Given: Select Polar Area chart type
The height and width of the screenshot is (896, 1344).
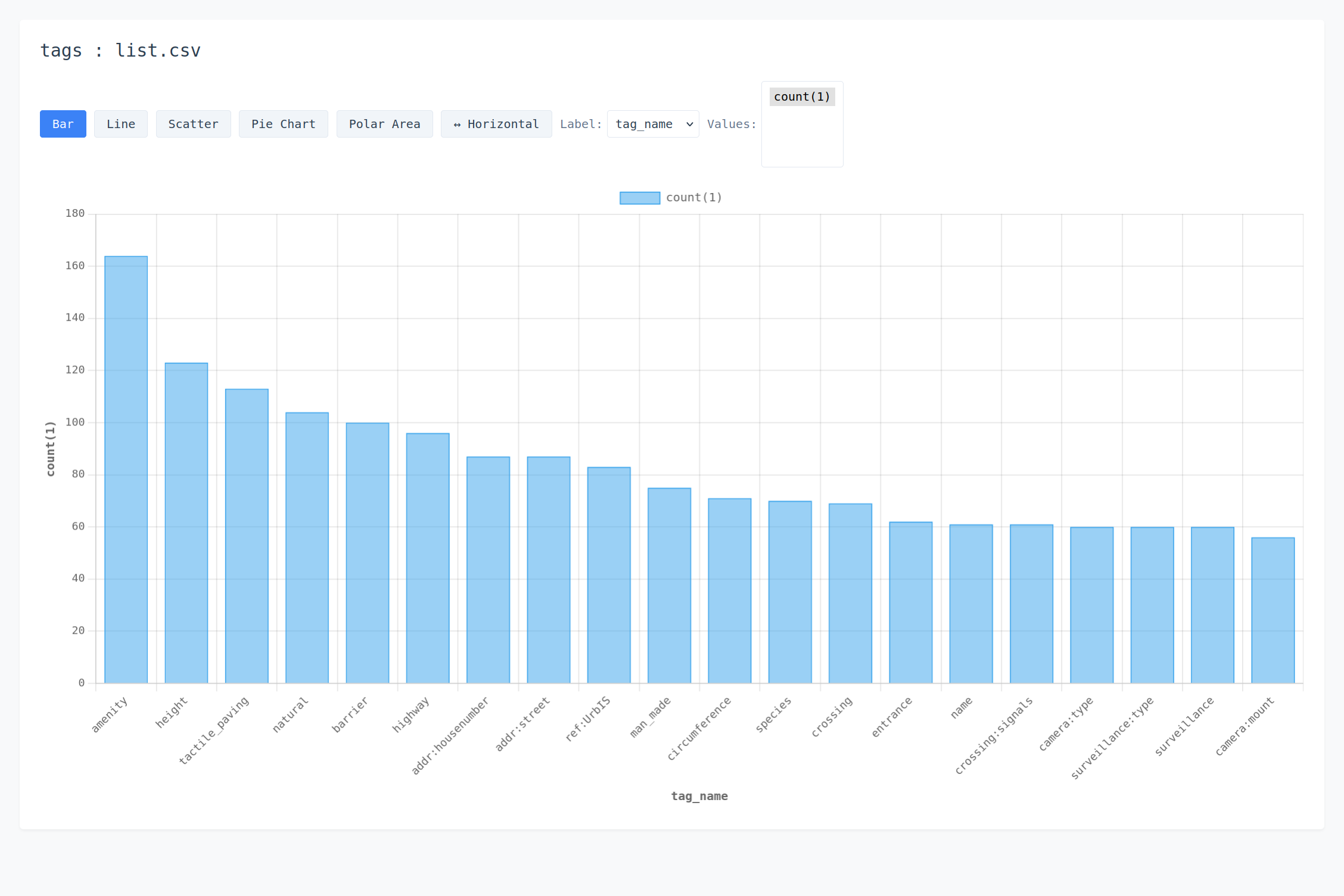Looking at the screenshot, I should (x=384, y=124).
